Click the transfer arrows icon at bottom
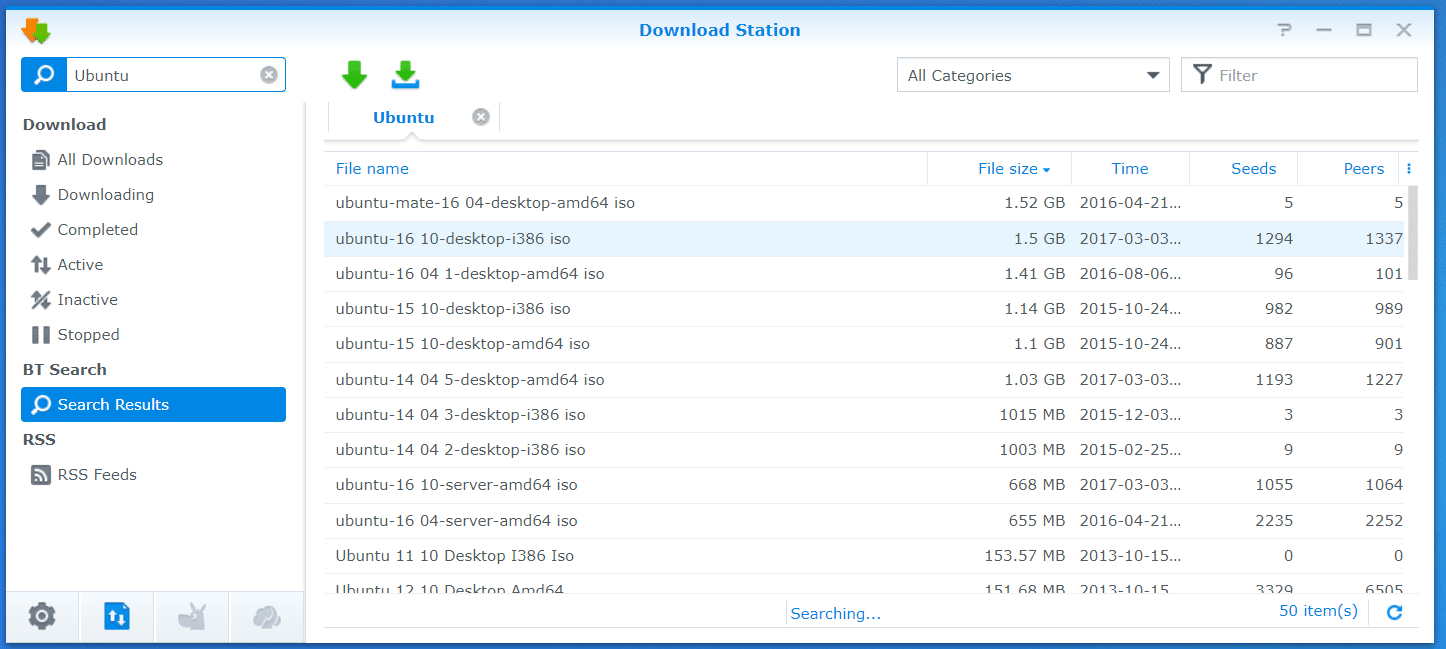 coord(117,617)
